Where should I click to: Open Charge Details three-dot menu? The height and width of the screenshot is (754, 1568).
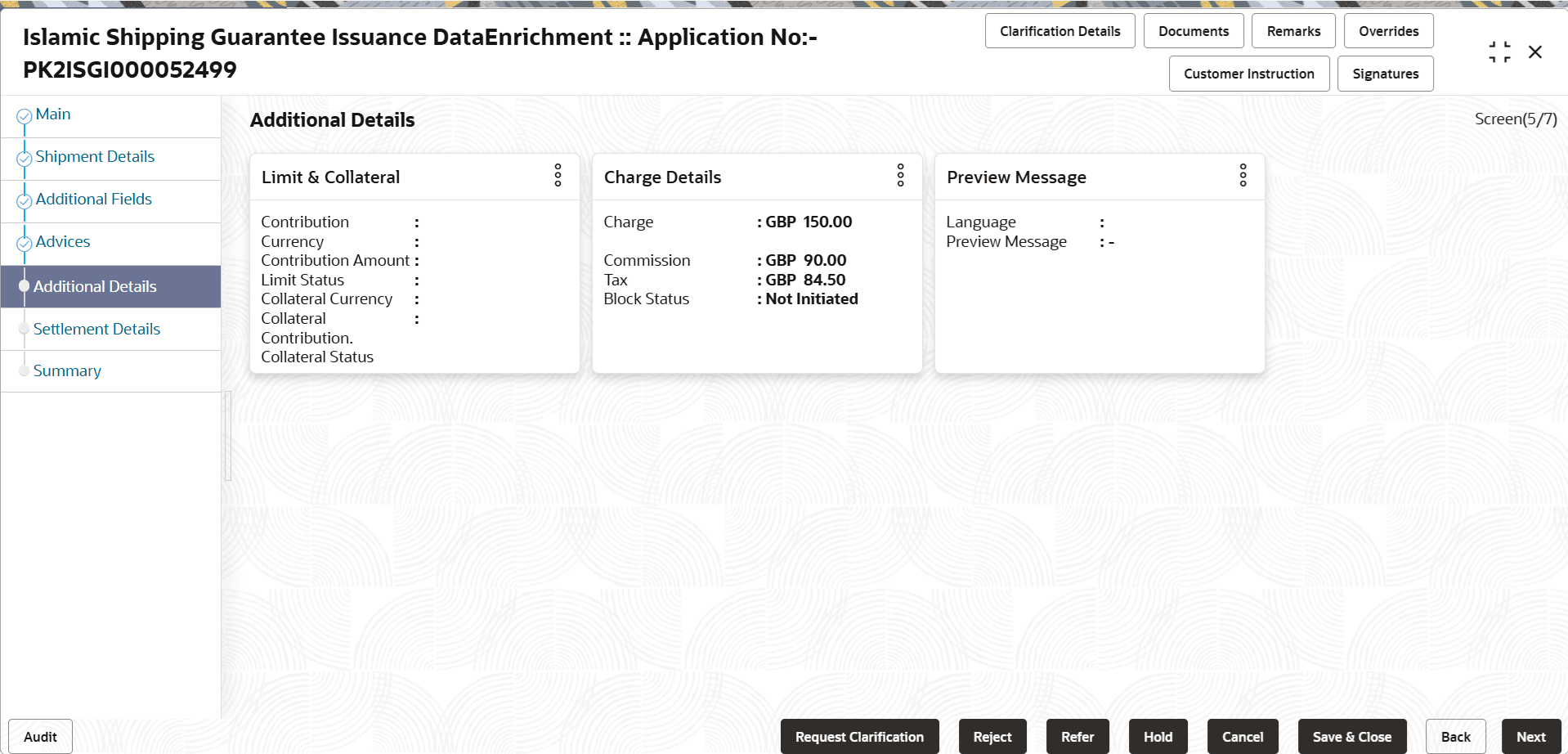900,175
